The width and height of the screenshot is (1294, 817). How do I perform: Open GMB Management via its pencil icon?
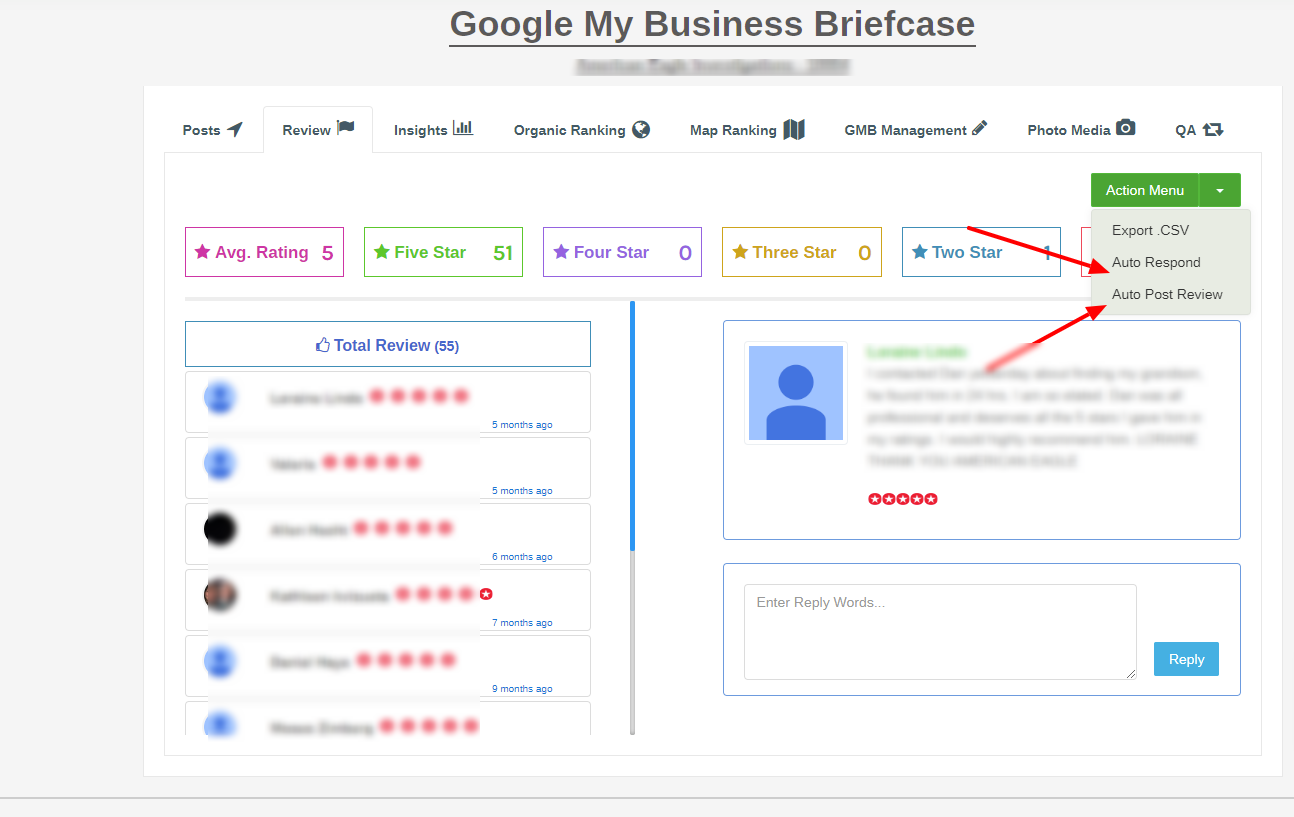pos(979,128)
